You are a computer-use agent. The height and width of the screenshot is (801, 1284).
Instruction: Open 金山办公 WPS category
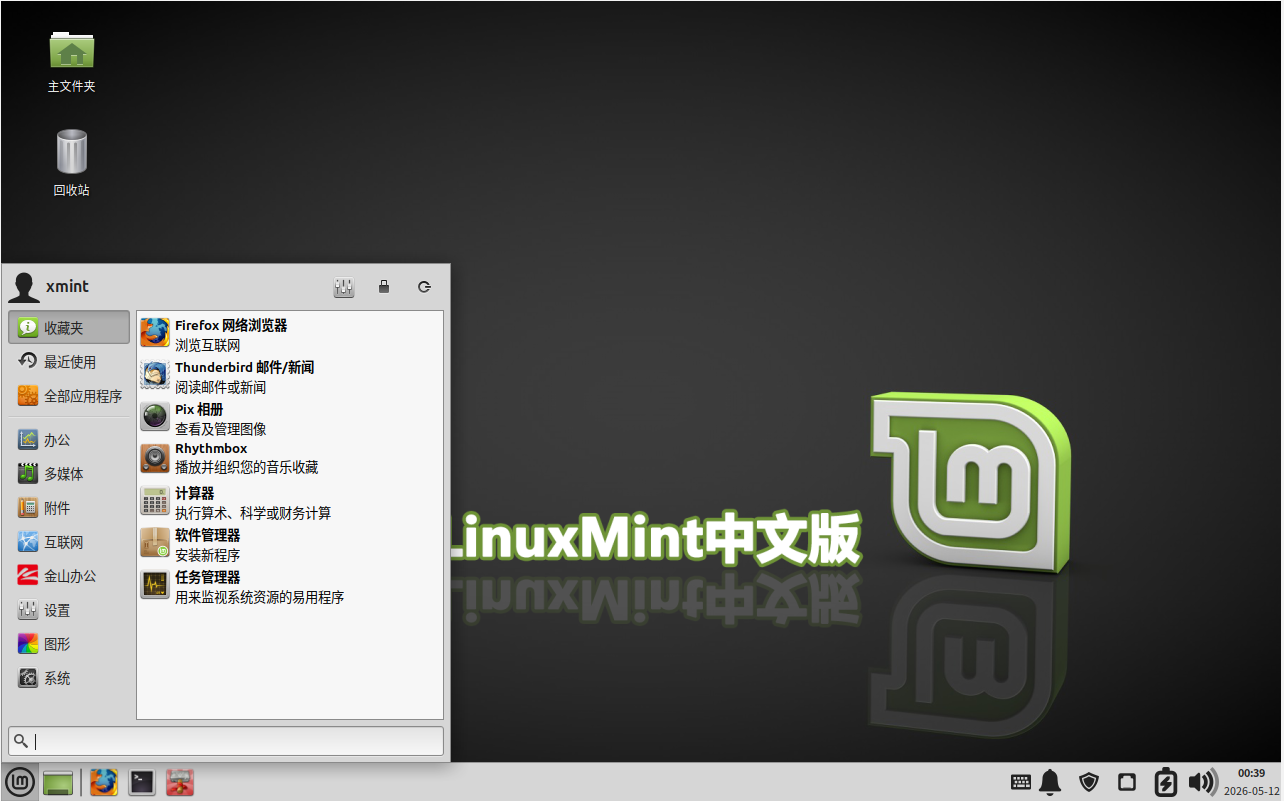click(x=69, y=576)
